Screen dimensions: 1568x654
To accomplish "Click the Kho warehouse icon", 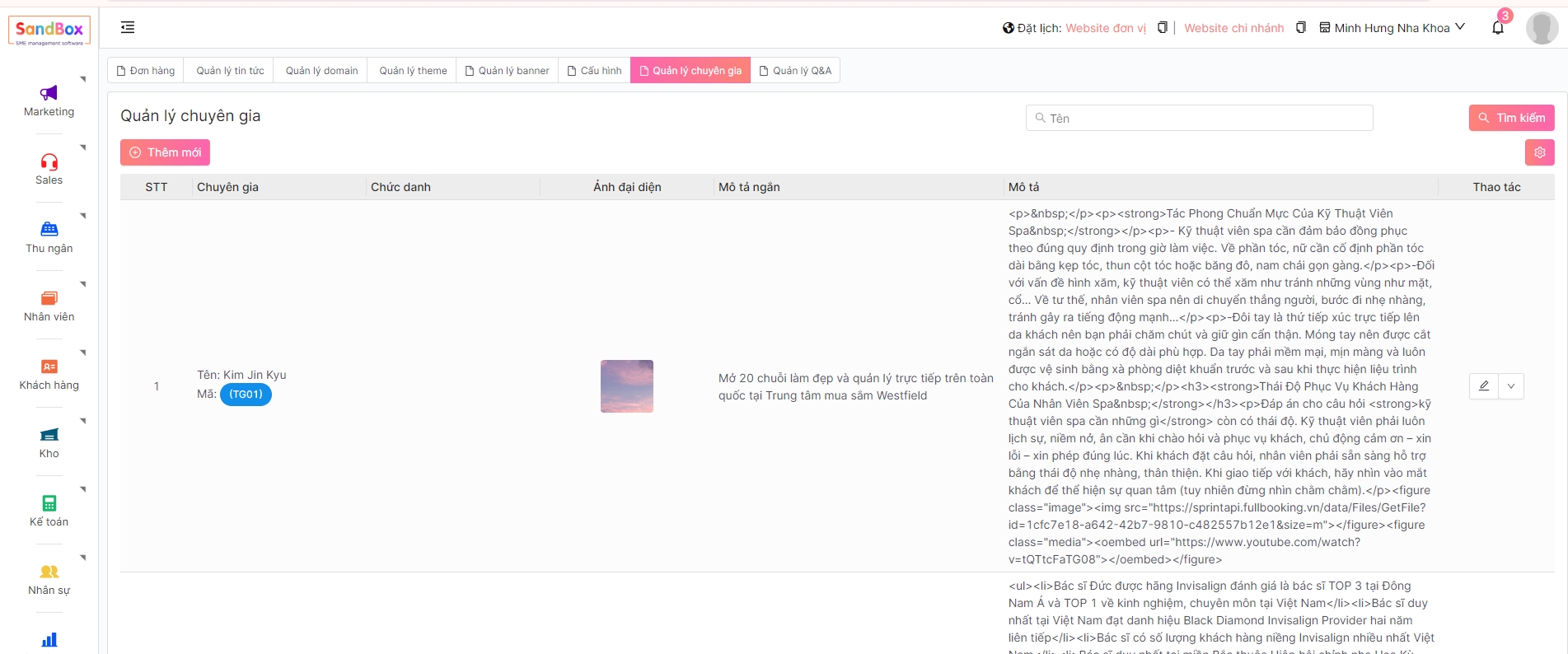I will click(49, 435).
